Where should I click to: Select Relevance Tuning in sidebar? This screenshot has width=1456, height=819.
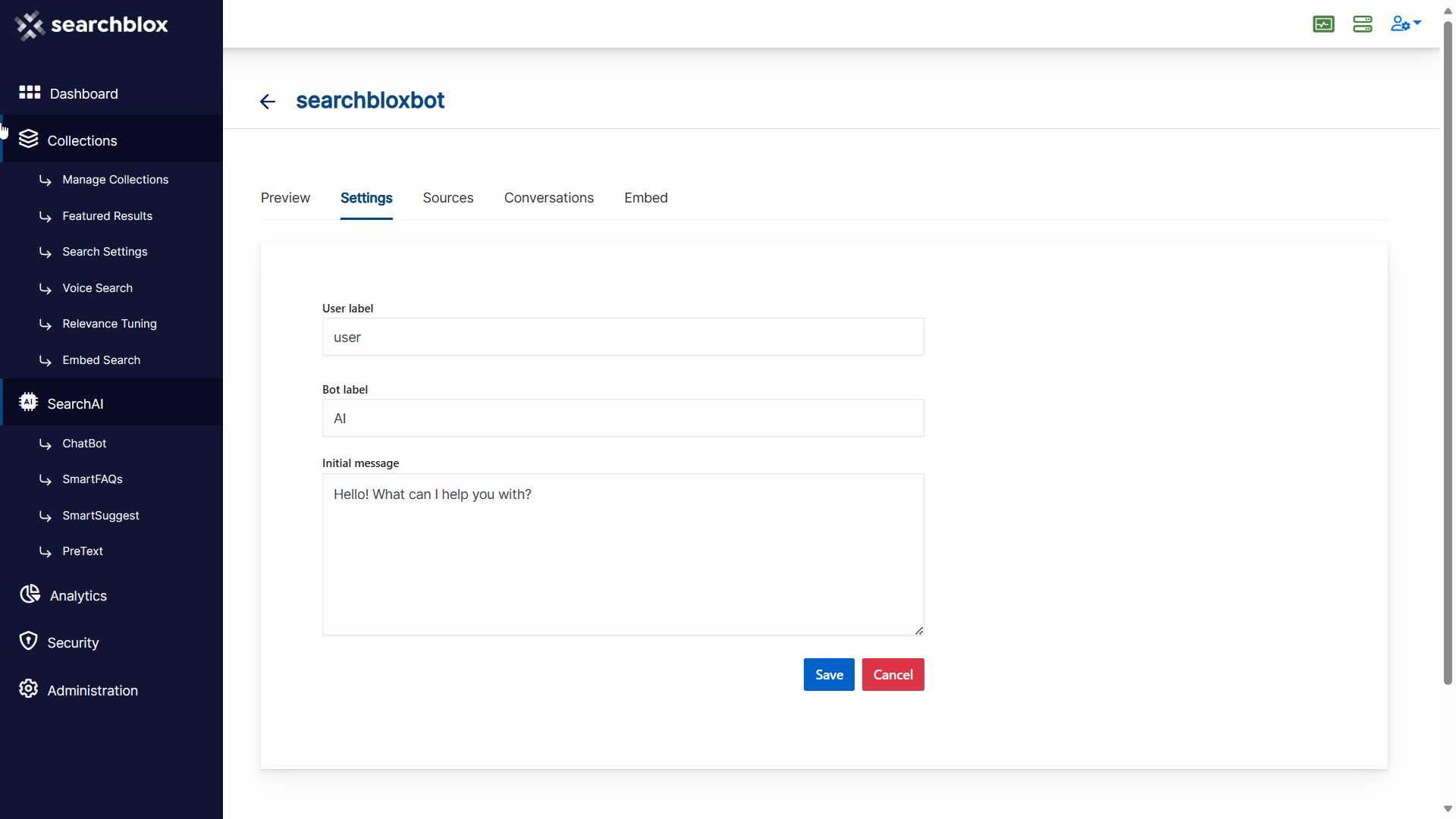(109, 324)
